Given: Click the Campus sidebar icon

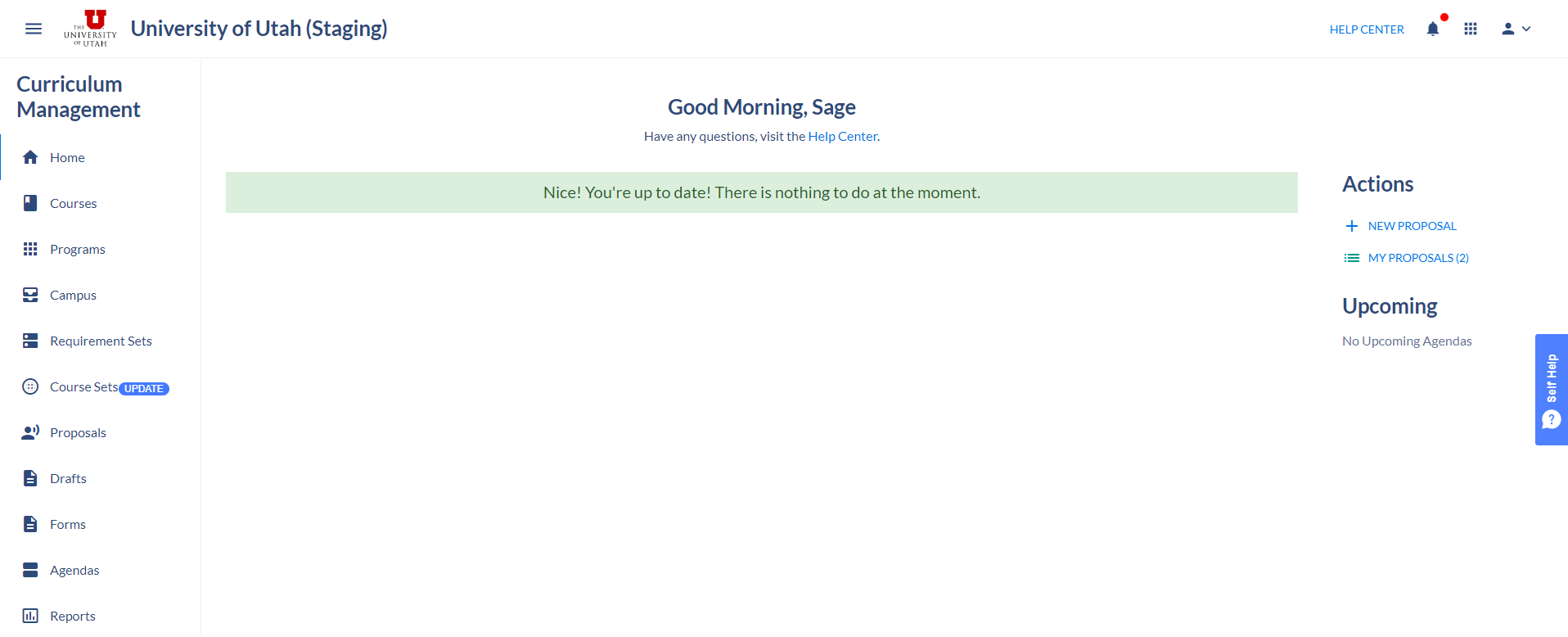Looking at the screenshot, I should point(30,295).
